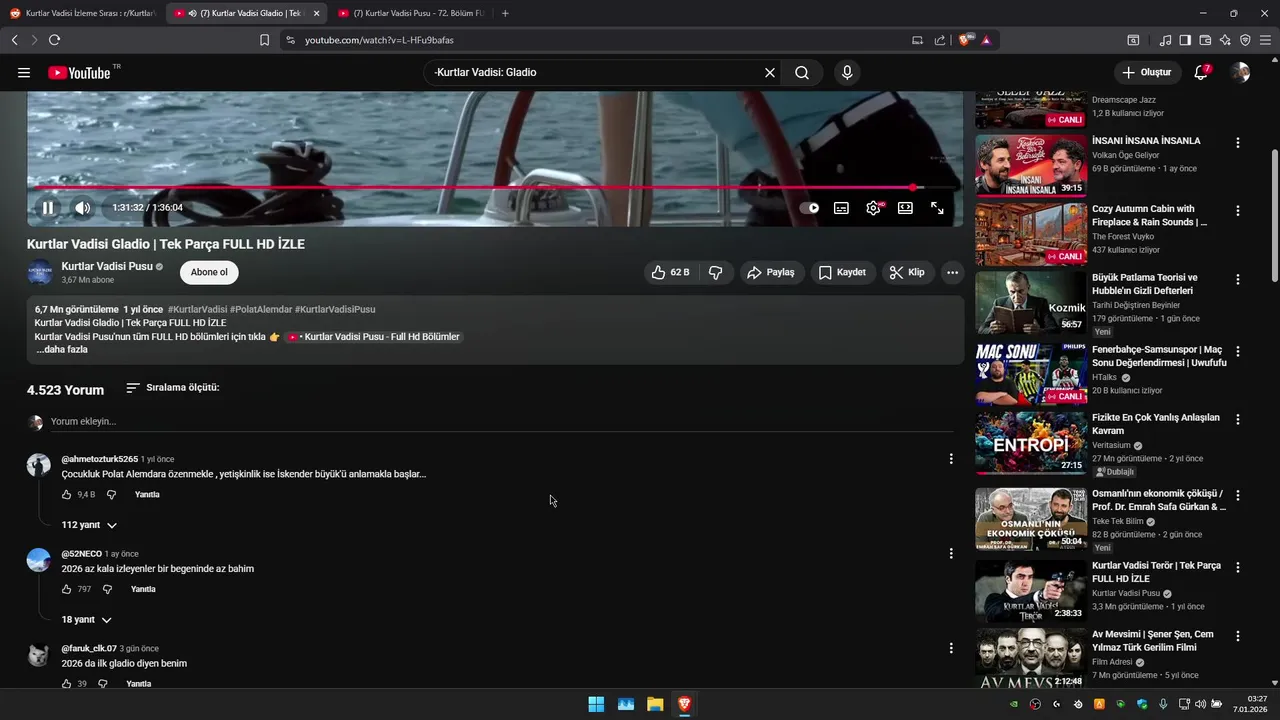Click the share page icon in address bar

coord(940,40)
